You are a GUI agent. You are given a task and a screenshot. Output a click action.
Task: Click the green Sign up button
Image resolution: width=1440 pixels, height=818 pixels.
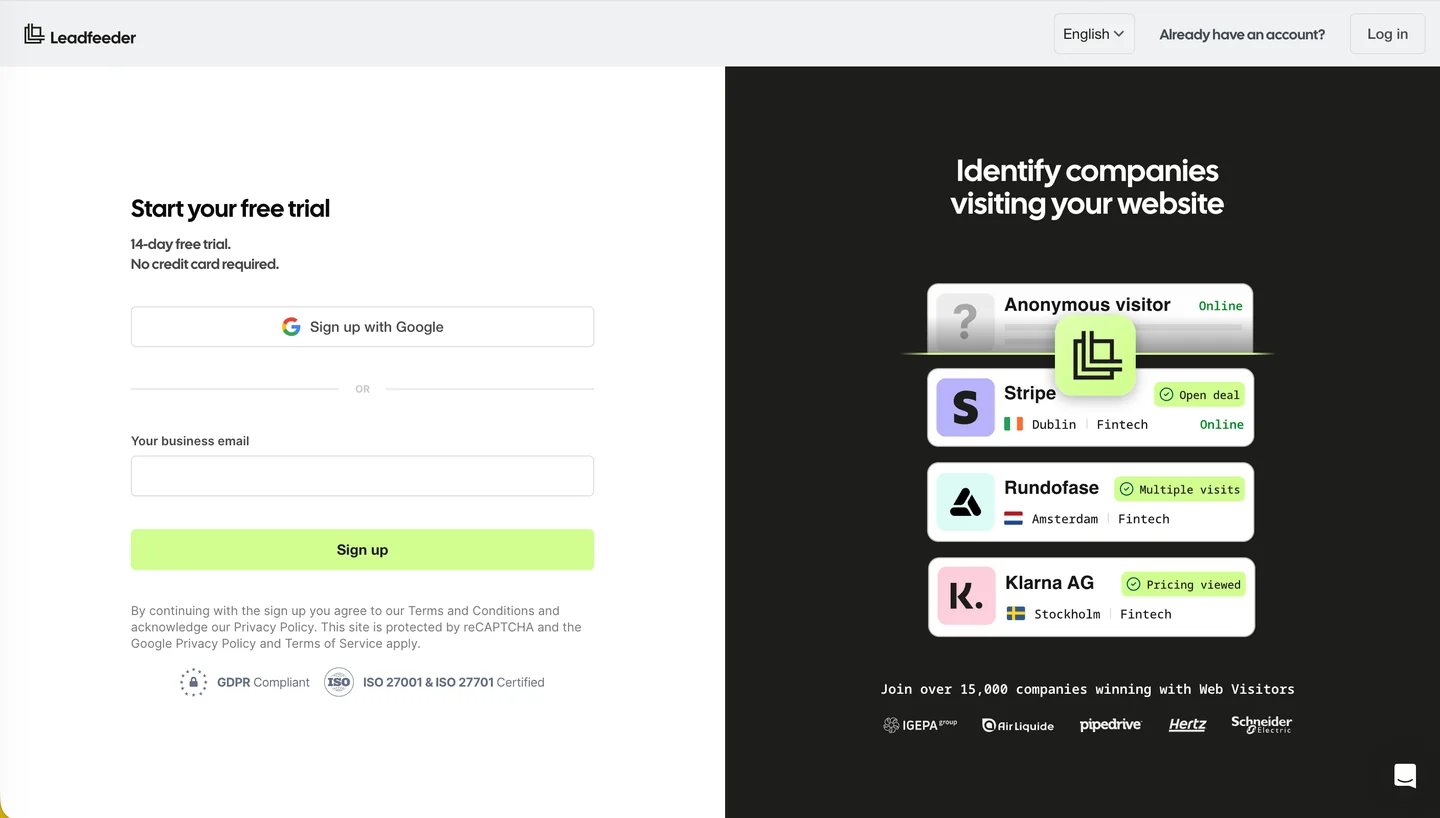click(362, 550)
